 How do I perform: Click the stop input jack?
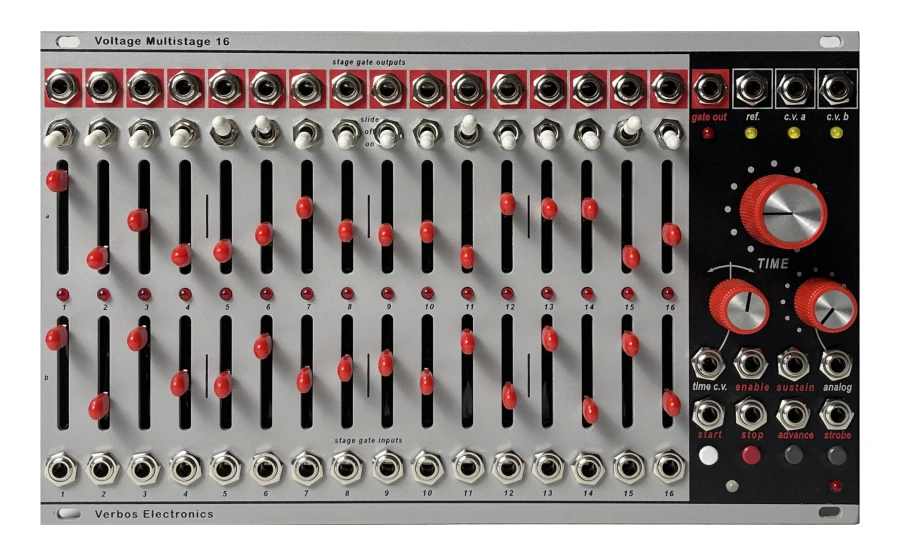751,413
